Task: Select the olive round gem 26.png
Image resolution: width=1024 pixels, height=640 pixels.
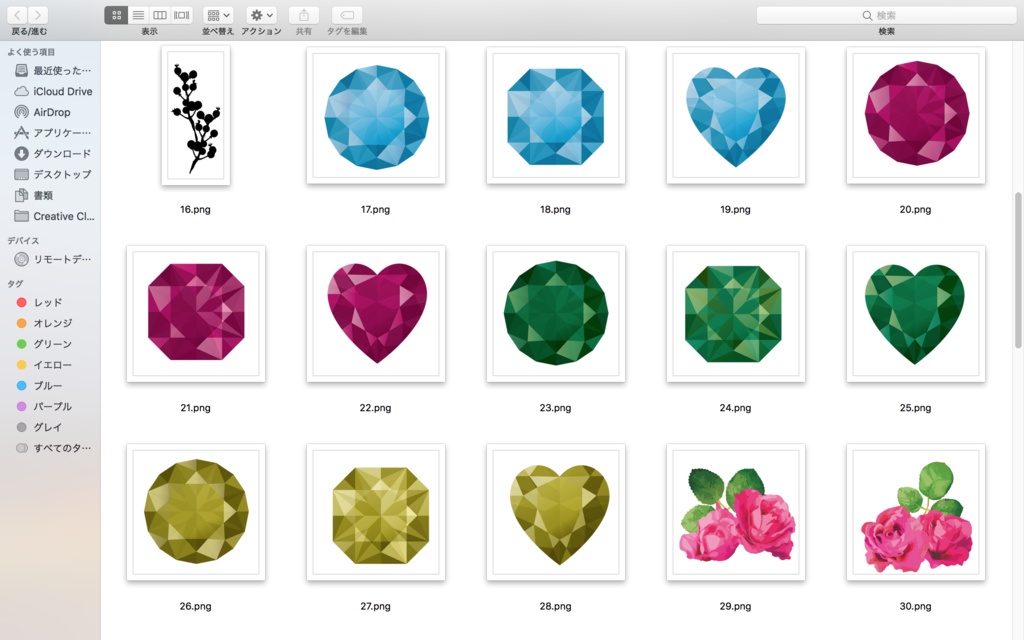Action: coord(196,512)
